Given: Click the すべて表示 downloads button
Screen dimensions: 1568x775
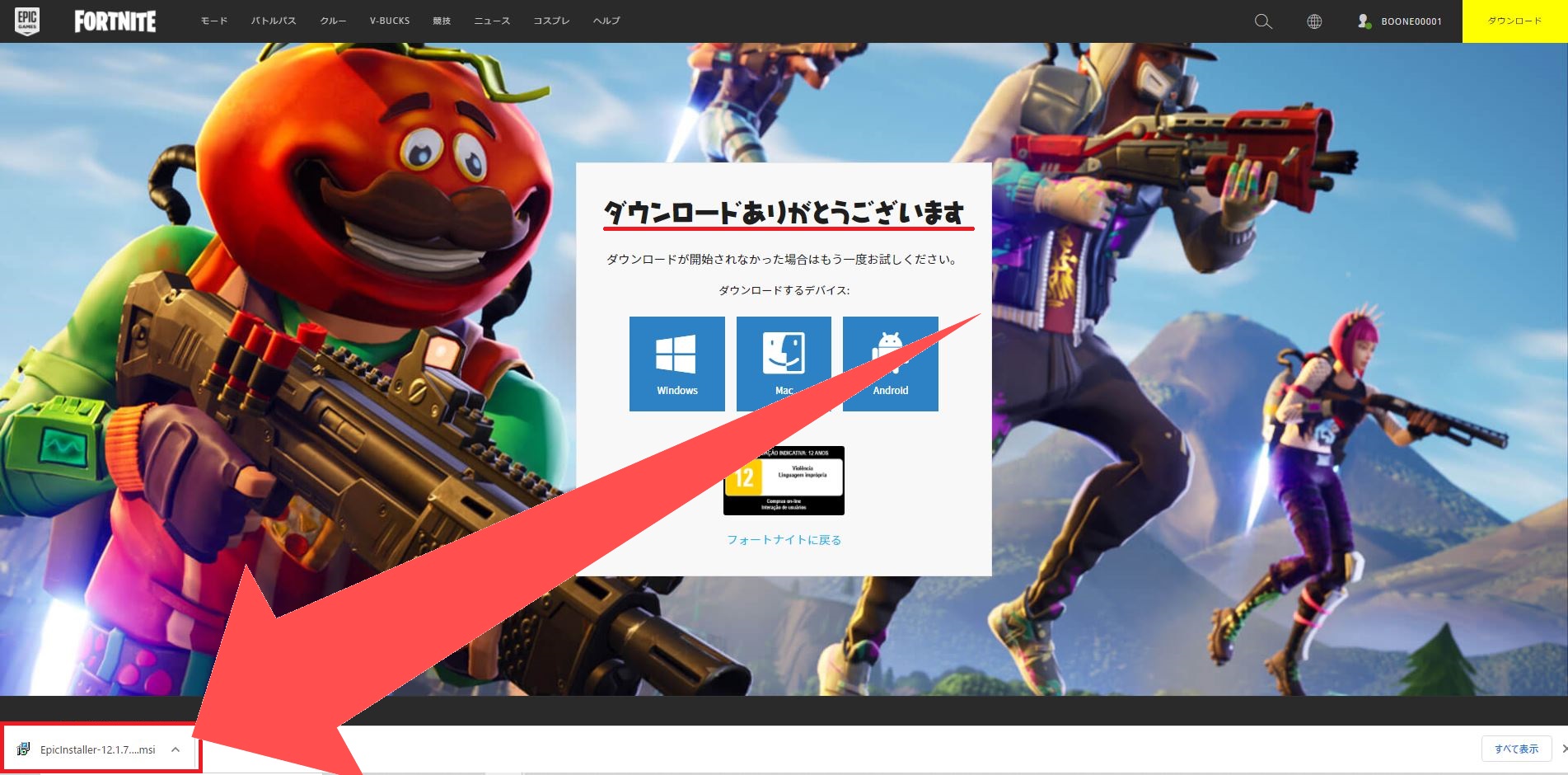Looking at the screenshot, I should (1516, 749).
